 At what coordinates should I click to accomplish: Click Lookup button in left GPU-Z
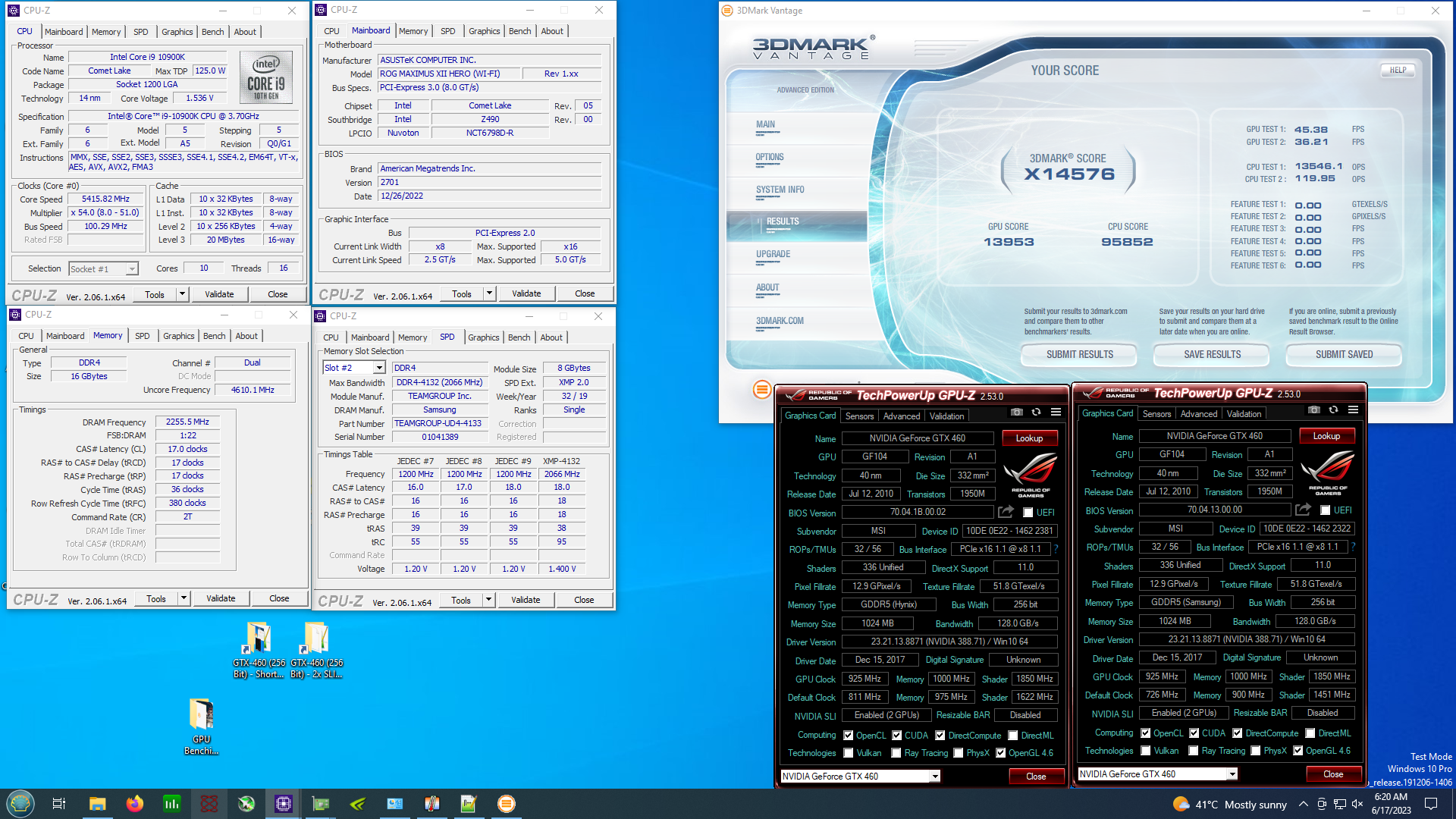pos(1029,438)
